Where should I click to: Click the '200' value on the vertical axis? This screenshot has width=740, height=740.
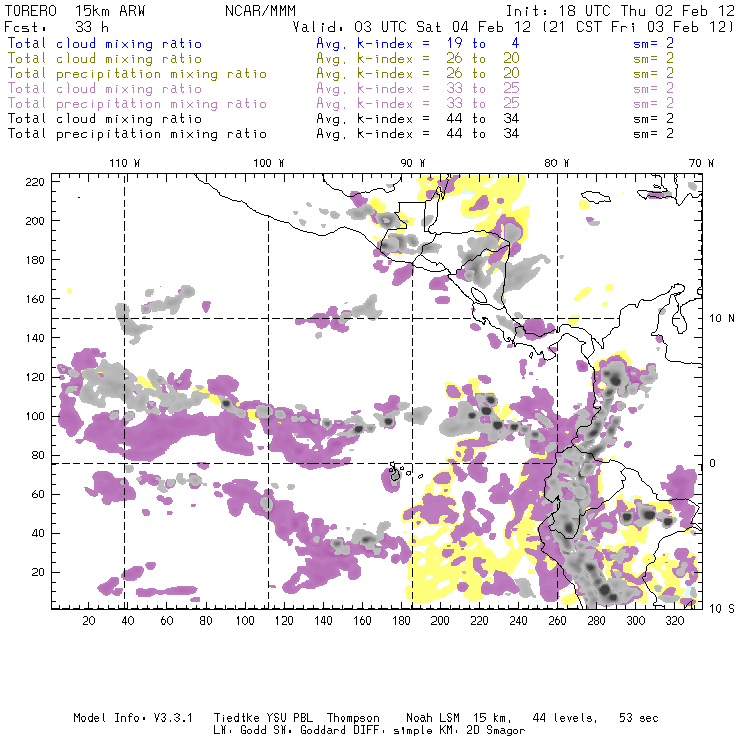click(35, 220)
